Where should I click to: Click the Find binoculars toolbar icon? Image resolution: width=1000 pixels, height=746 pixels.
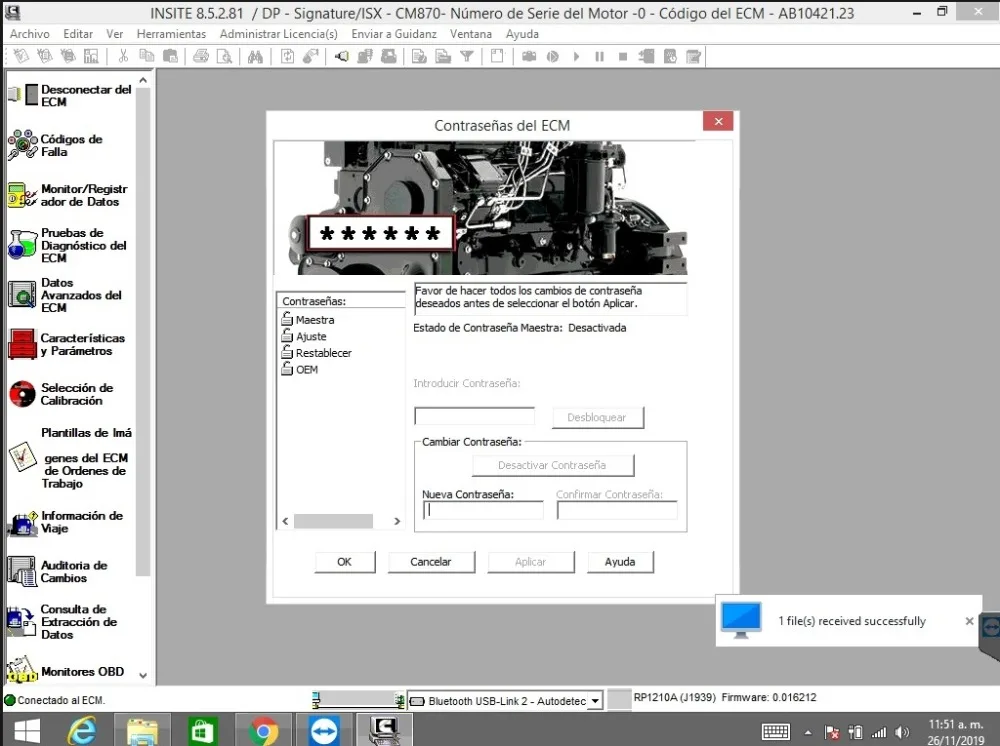click(255, 57)
